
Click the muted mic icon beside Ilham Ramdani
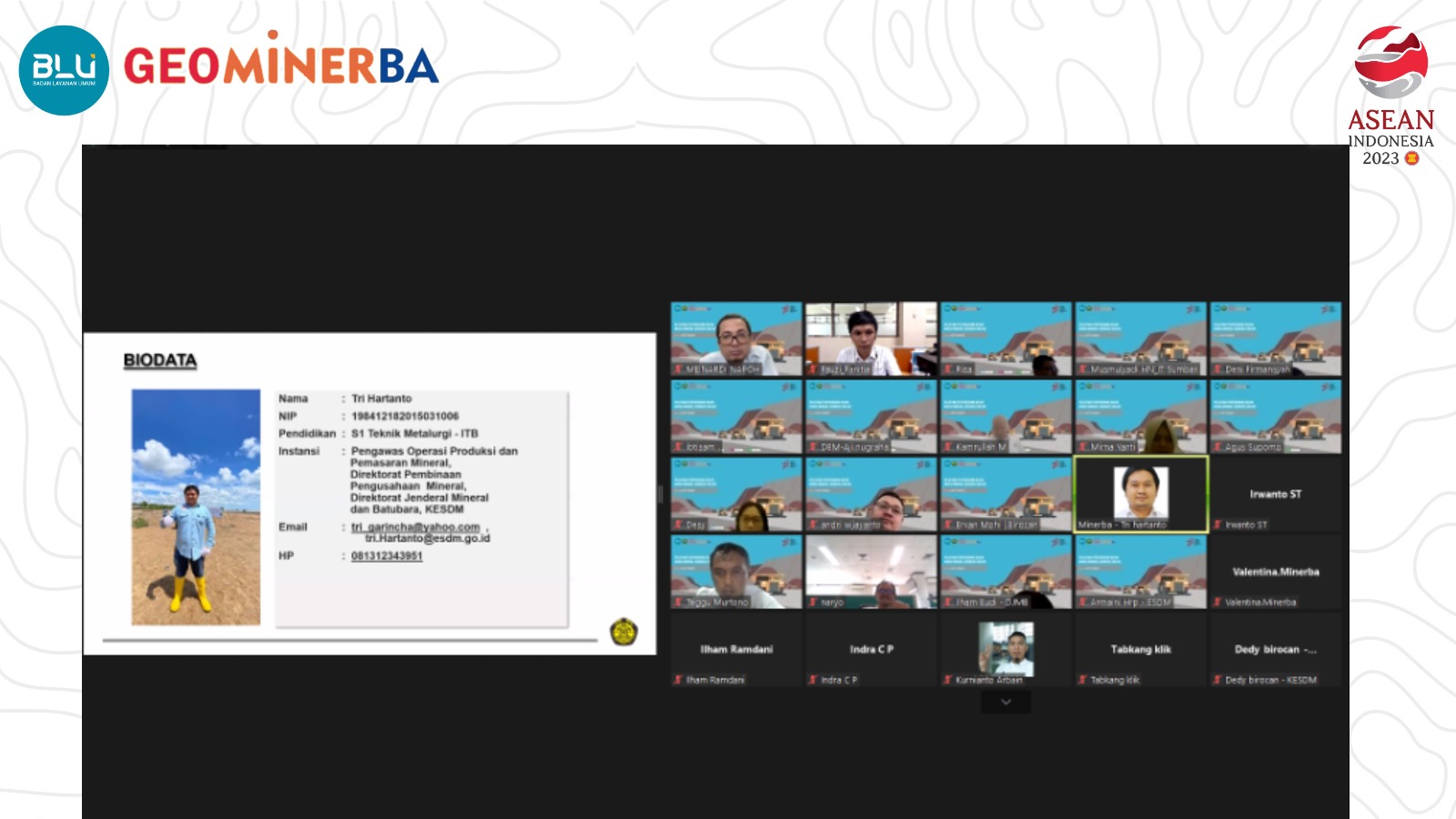(x=678, y=680)
